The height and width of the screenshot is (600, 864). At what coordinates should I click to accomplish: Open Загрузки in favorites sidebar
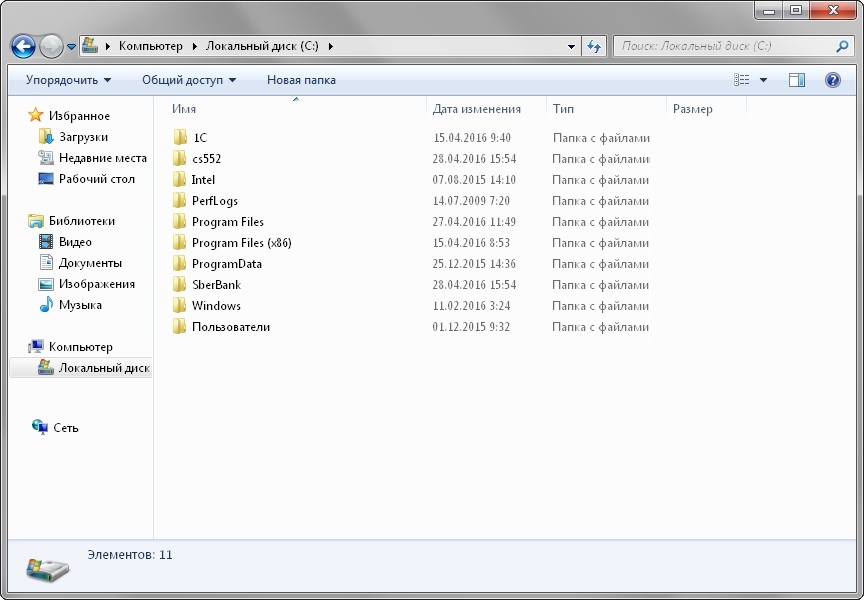(83, 137)
